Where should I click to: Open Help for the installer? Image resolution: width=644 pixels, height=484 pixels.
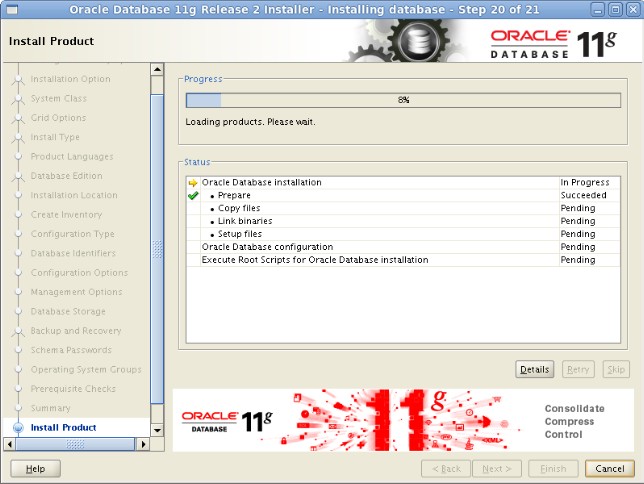tap(35, 469)
